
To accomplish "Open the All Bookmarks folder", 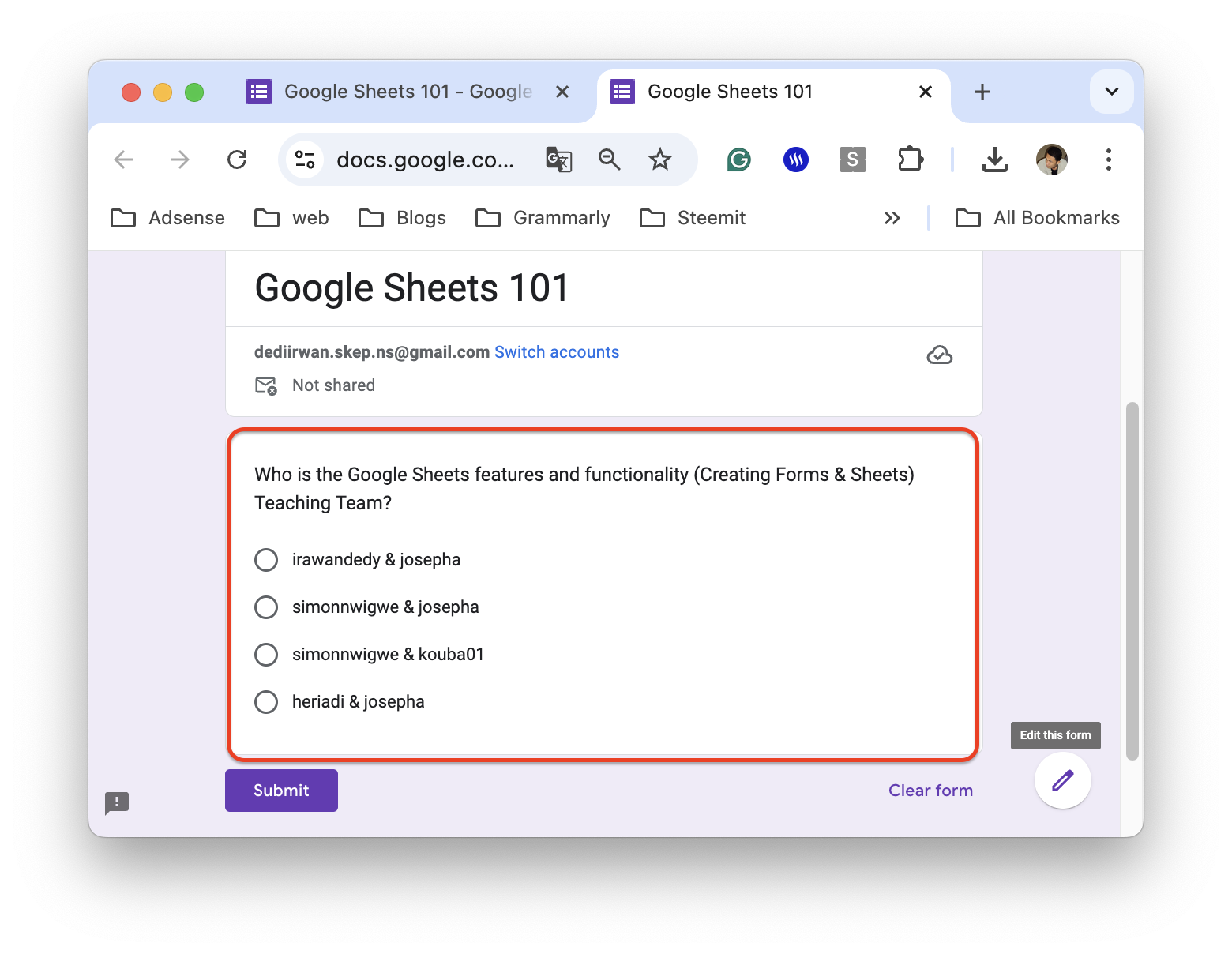I will point(1038,218).
